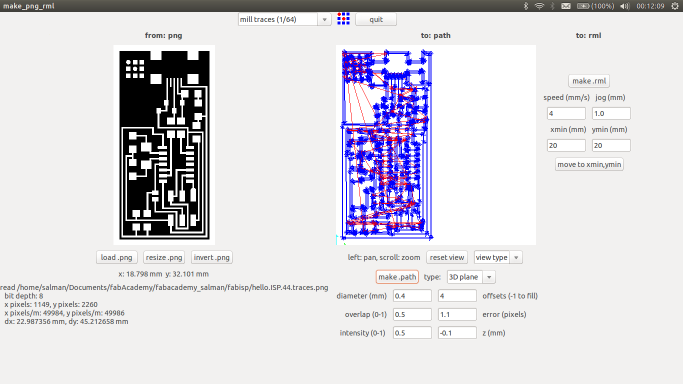This screenshot has height=384, width=683.
Task: Click the quit button
Action: pos(376,19)
